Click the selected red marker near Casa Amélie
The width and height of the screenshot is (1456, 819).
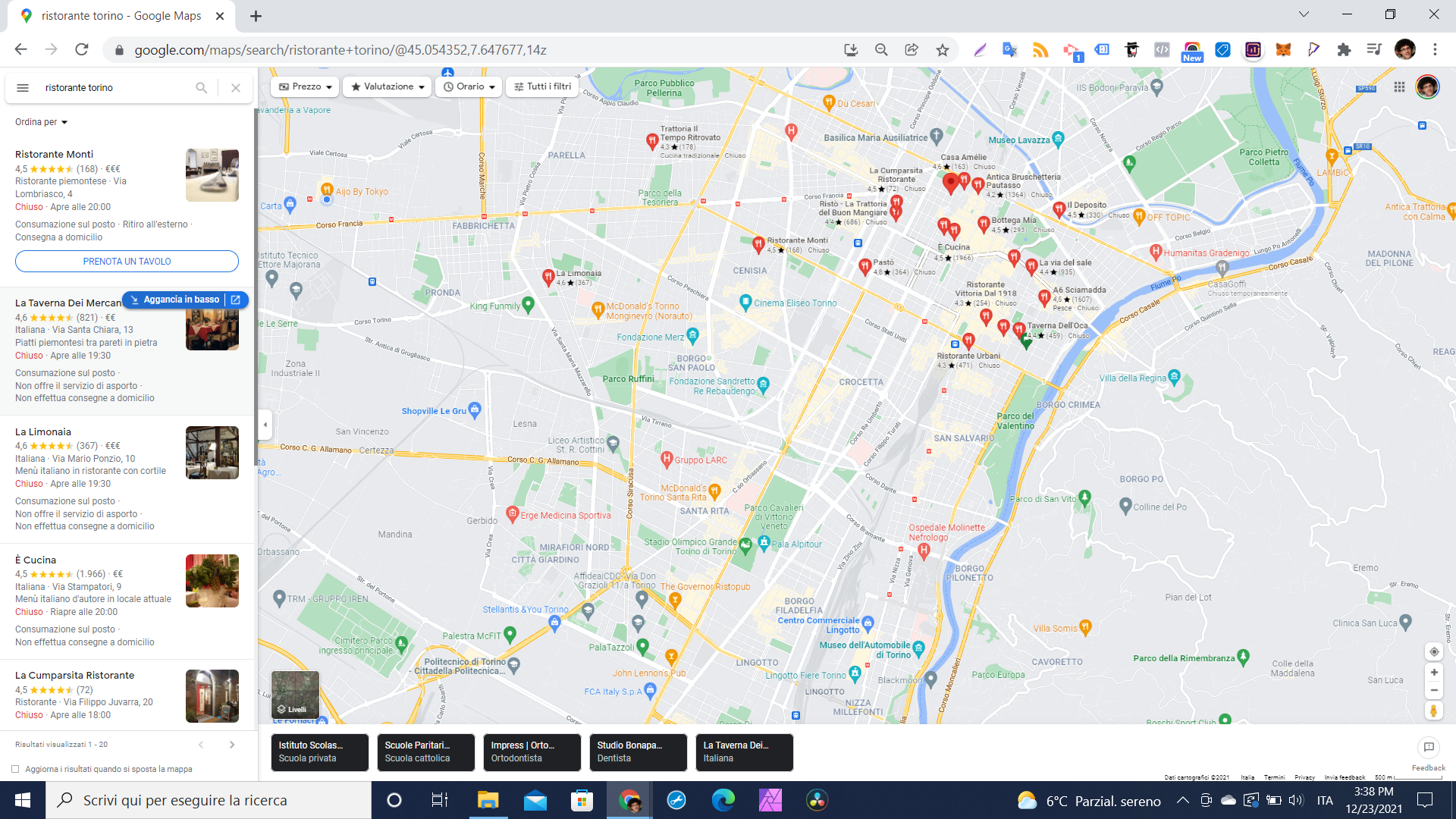[x=950, y=183]
